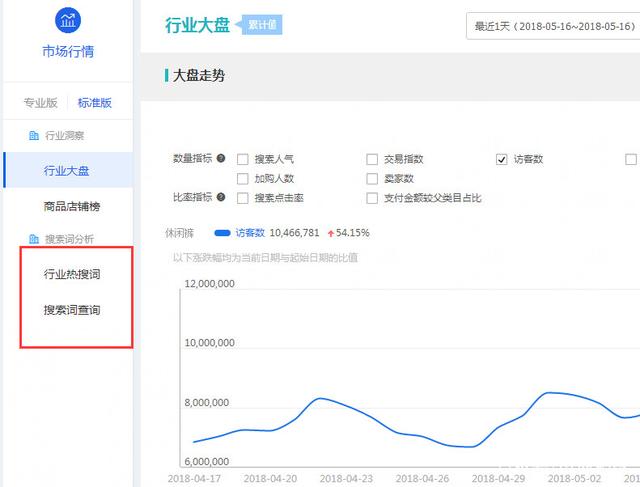Check the 支付金额较父类目占比 checkbox
Screen dimensions: 640x487
click(x=372, y=198)
